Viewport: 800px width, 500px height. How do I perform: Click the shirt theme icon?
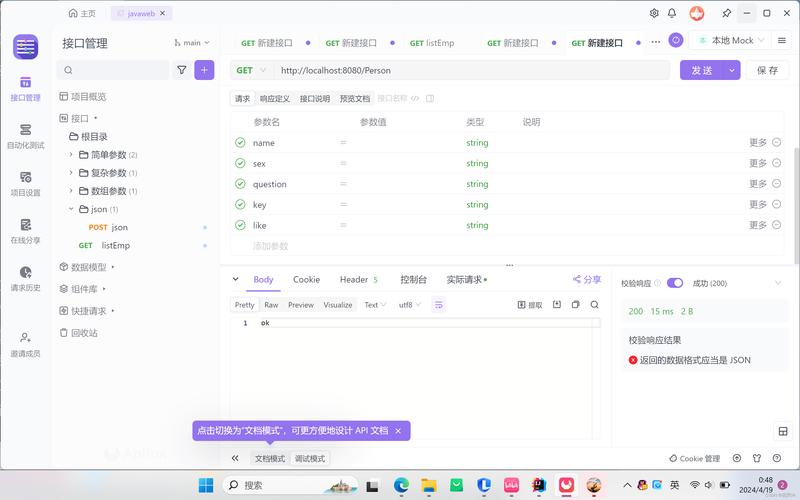pyautogui.click(x=757, y=458)
